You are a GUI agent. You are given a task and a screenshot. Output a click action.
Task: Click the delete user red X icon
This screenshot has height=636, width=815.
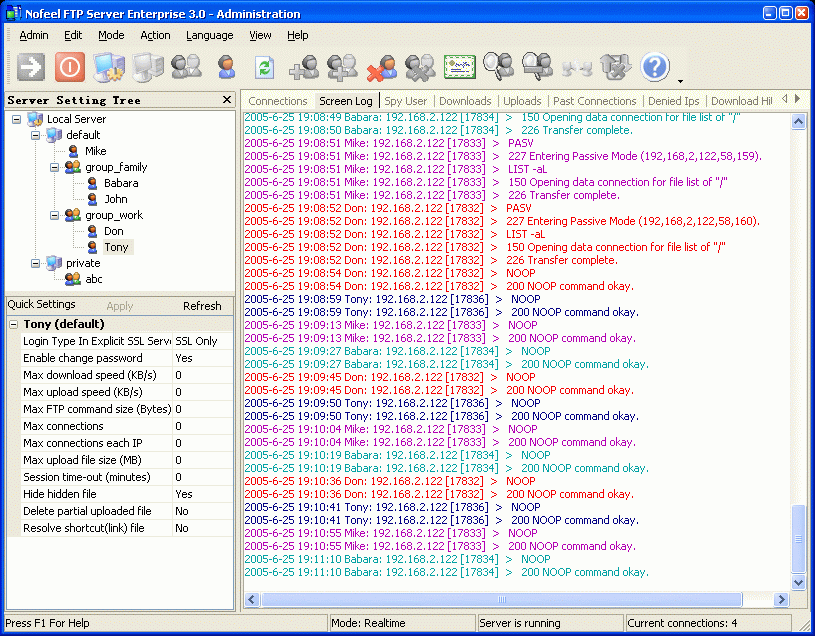(382, 68)
